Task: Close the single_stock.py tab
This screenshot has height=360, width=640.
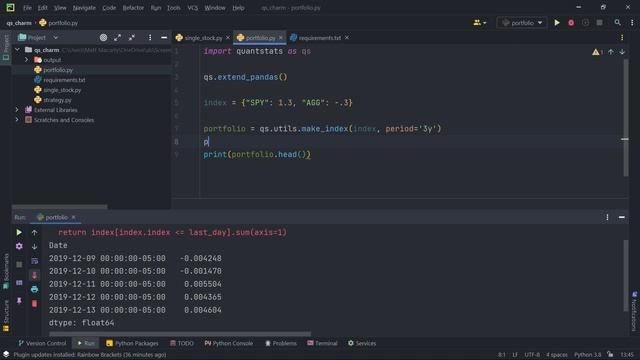Action: pyautogui.click(x=228, y=38)
